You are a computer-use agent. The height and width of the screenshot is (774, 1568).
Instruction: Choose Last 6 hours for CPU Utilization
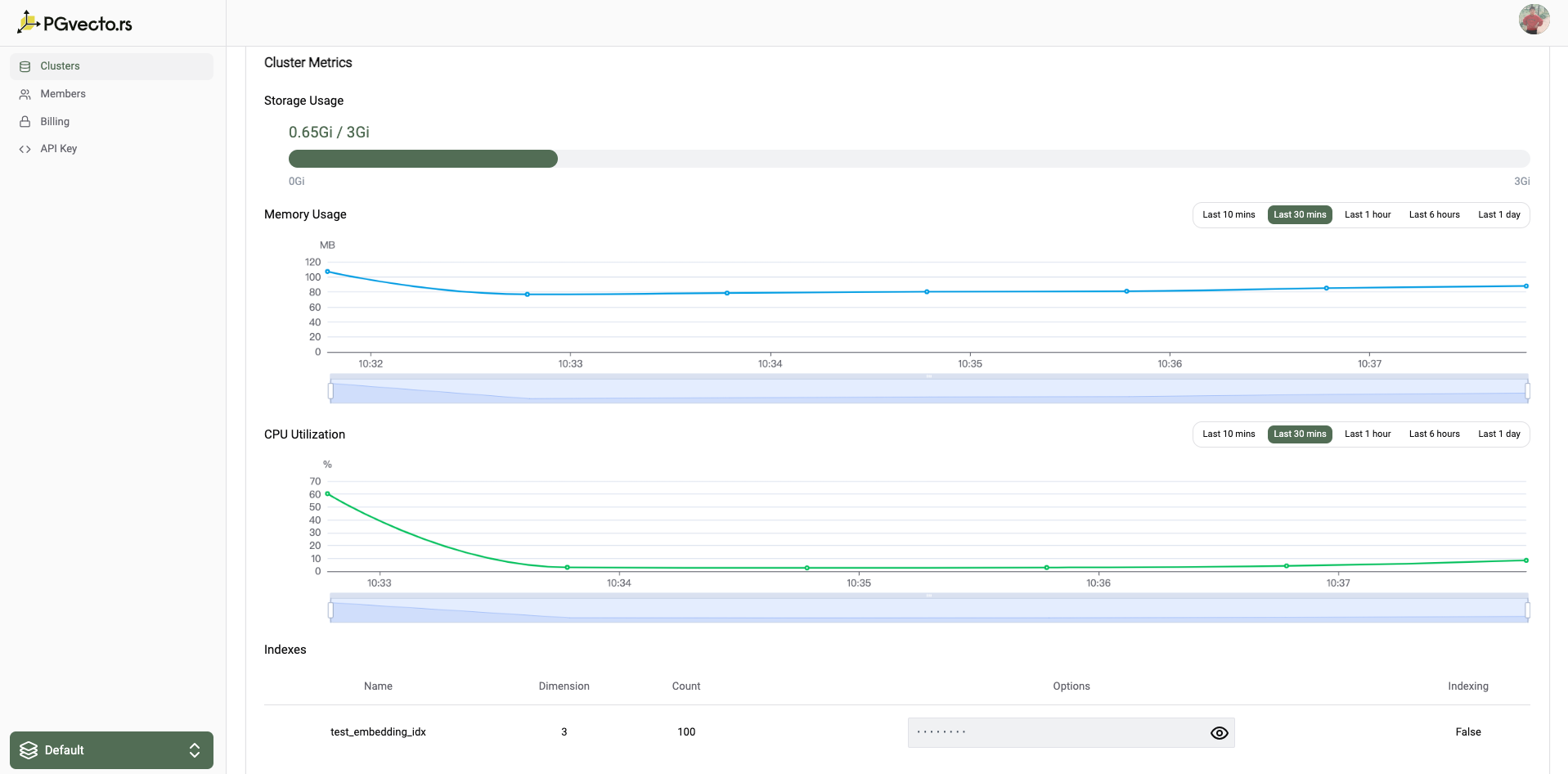[1434, 434]
